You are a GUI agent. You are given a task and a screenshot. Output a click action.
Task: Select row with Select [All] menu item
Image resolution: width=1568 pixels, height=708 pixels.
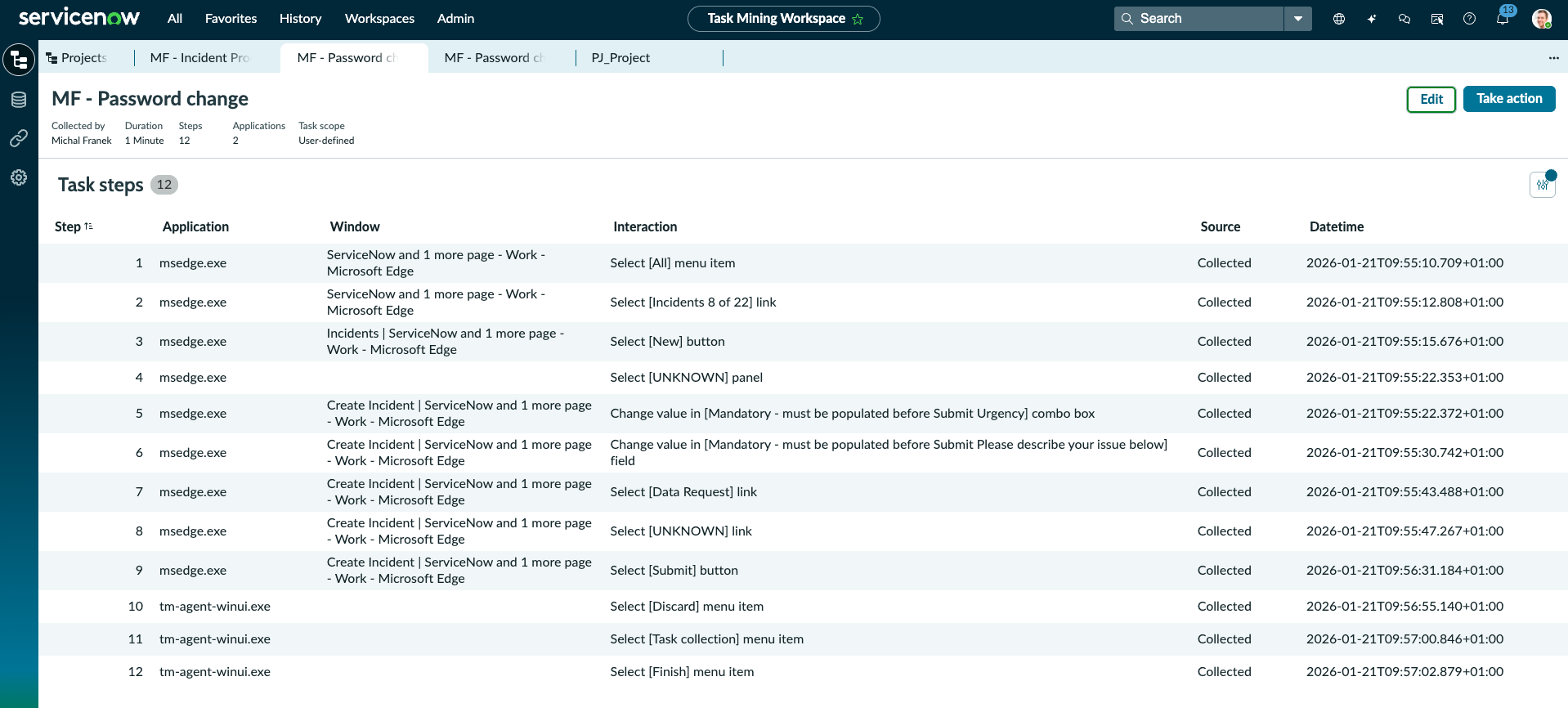click(x=803, y=263)
